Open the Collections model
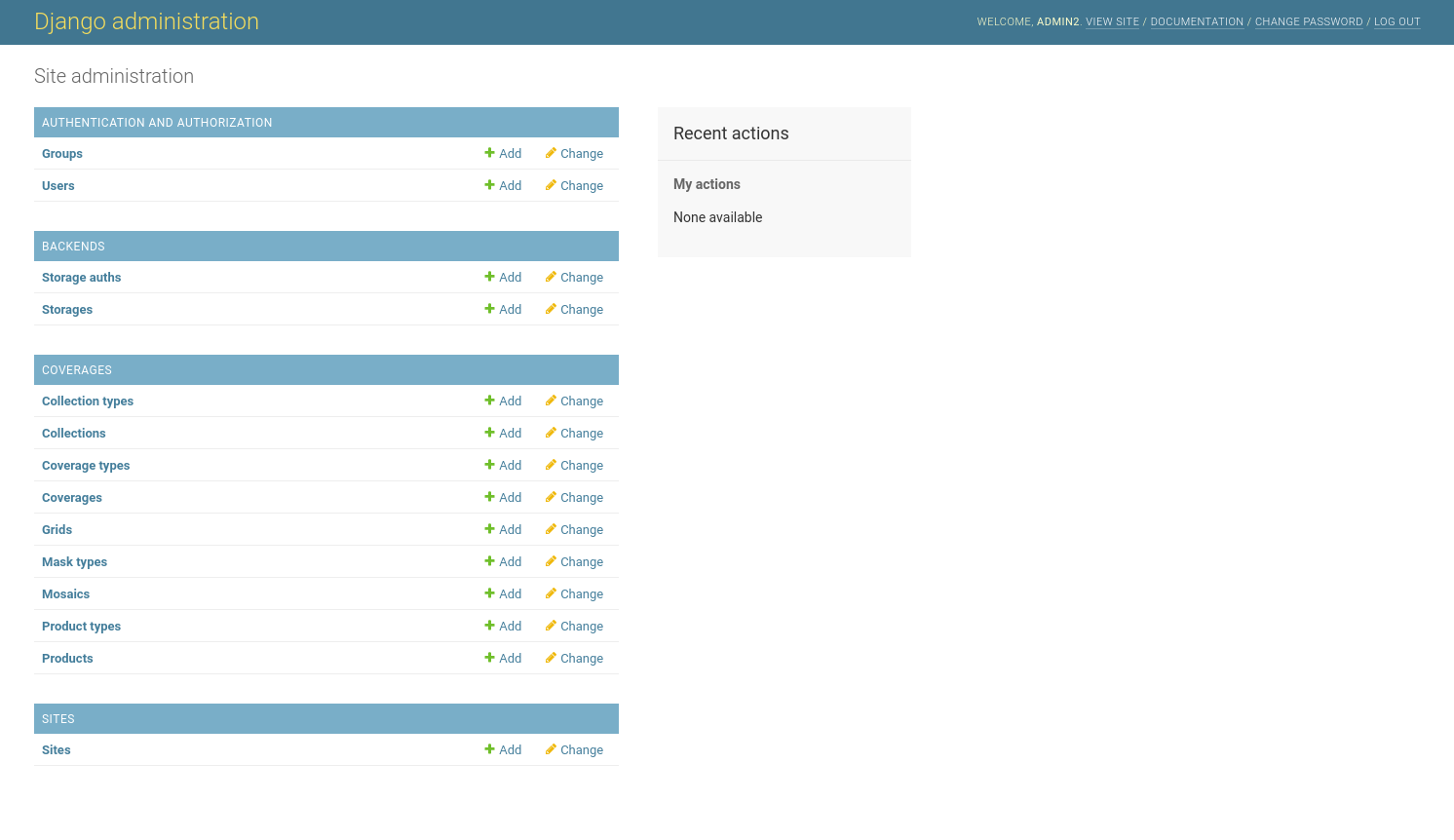The width and height of the screenshot is (1454, 840). pos(74,434)
